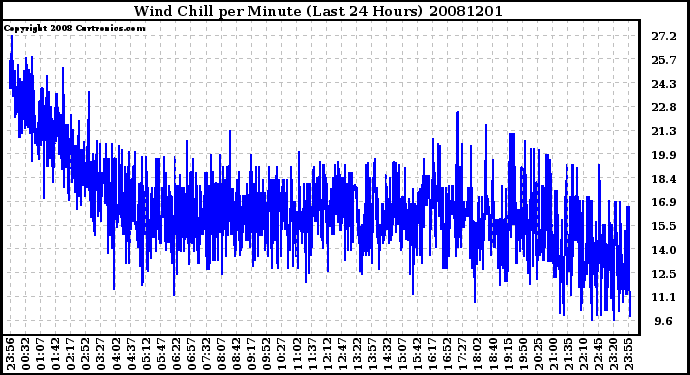Click the 05:47 time label

[161, 354]
